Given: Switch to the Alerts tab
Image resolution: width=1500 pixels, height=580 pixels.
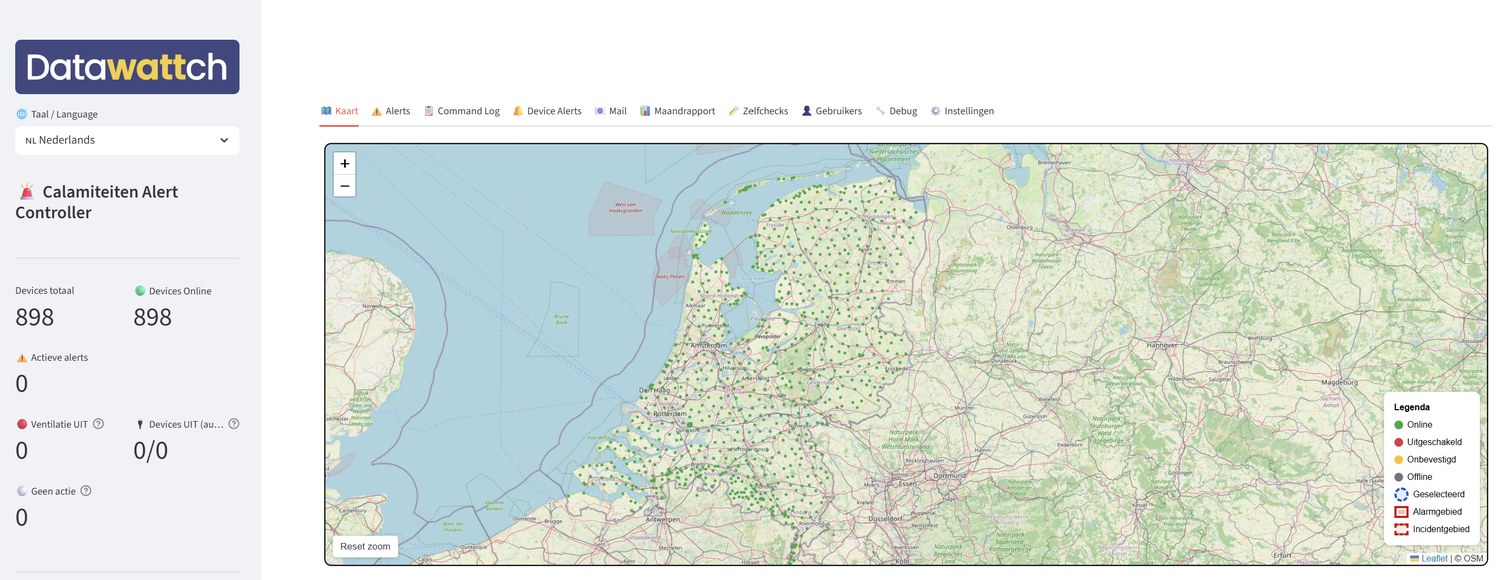Looking at the screenshot, I should (x=391, y=111).
